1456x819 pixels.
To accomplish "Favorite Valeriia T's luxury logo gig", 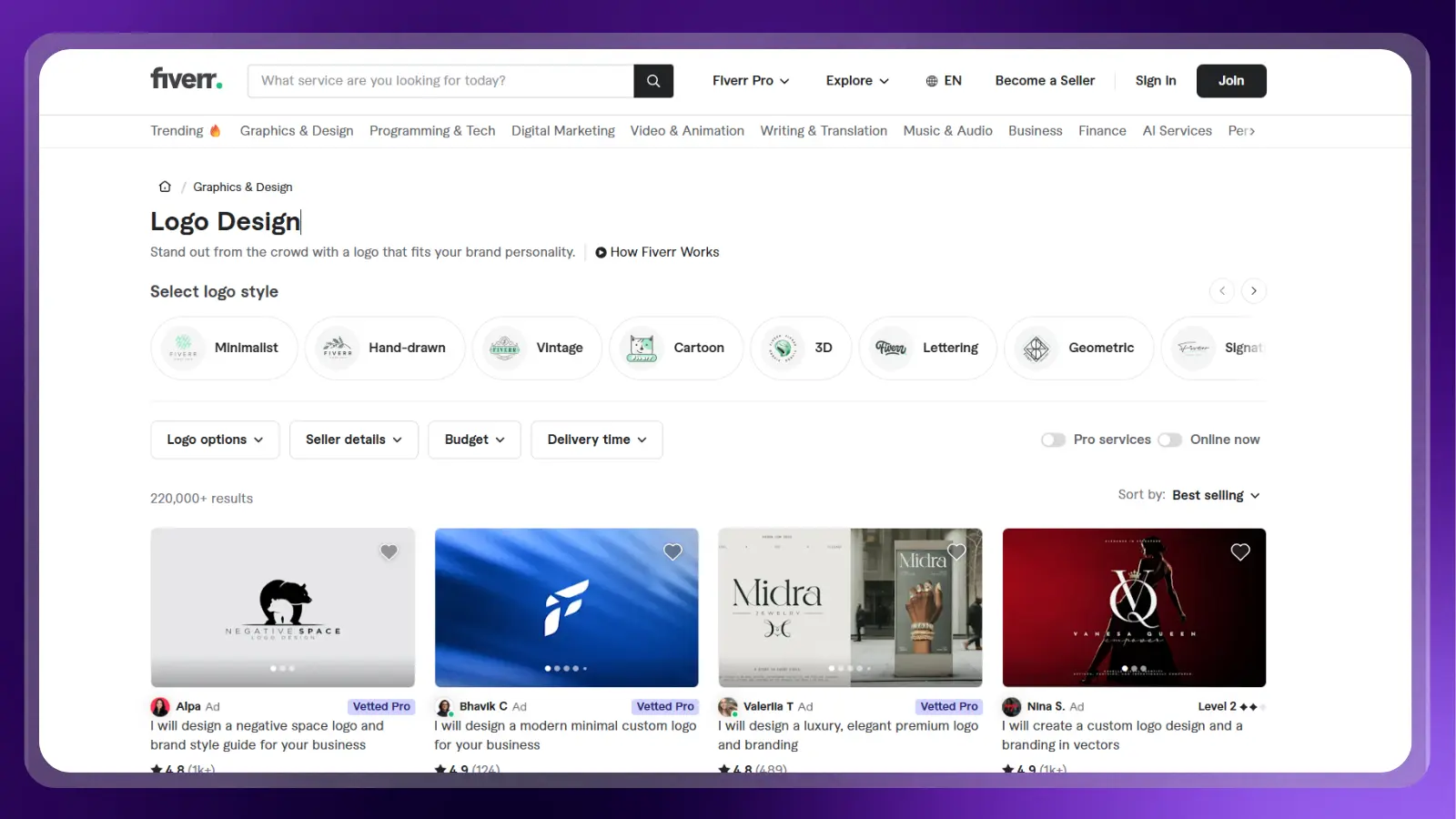I will pyautogui.click(x=956, y=551).
